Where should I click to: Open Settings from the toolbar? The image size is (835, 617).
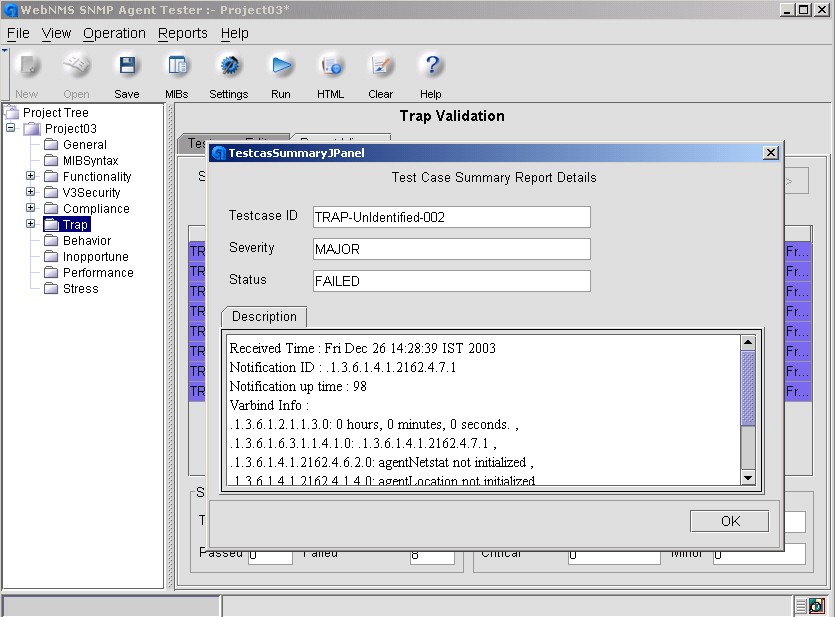click(x=229, y=67)
